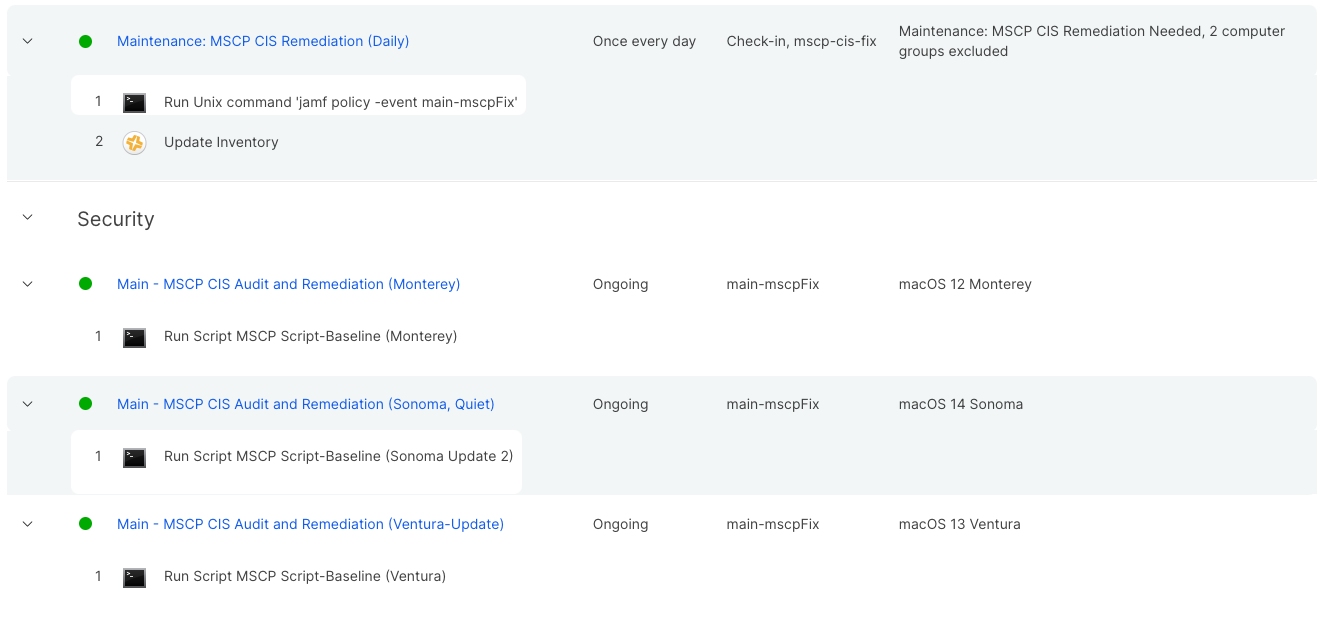Collapse the Security category section

click(28, 218)
